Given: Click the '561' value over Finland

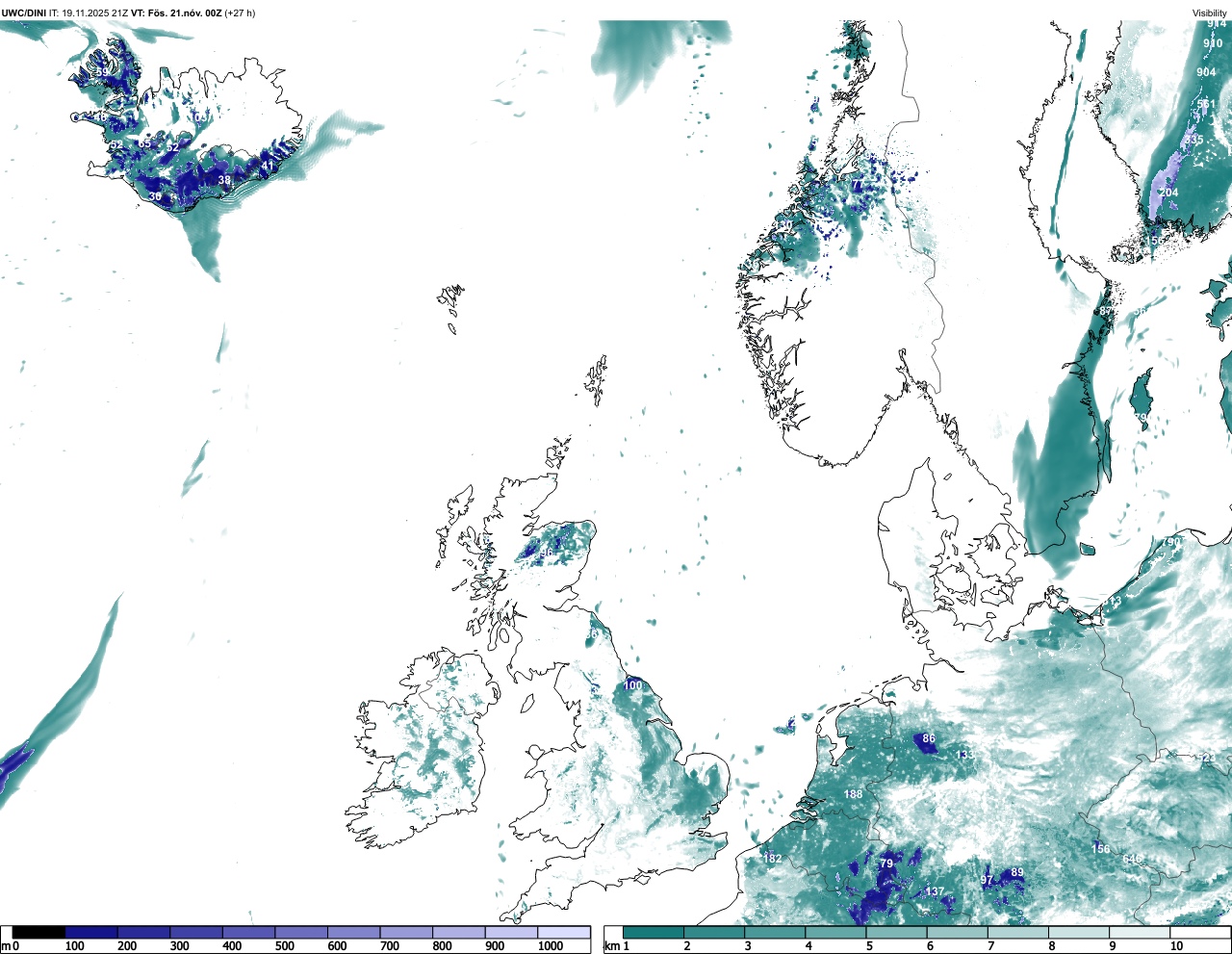Looking at the screenshot, I should click(1206, 104).
